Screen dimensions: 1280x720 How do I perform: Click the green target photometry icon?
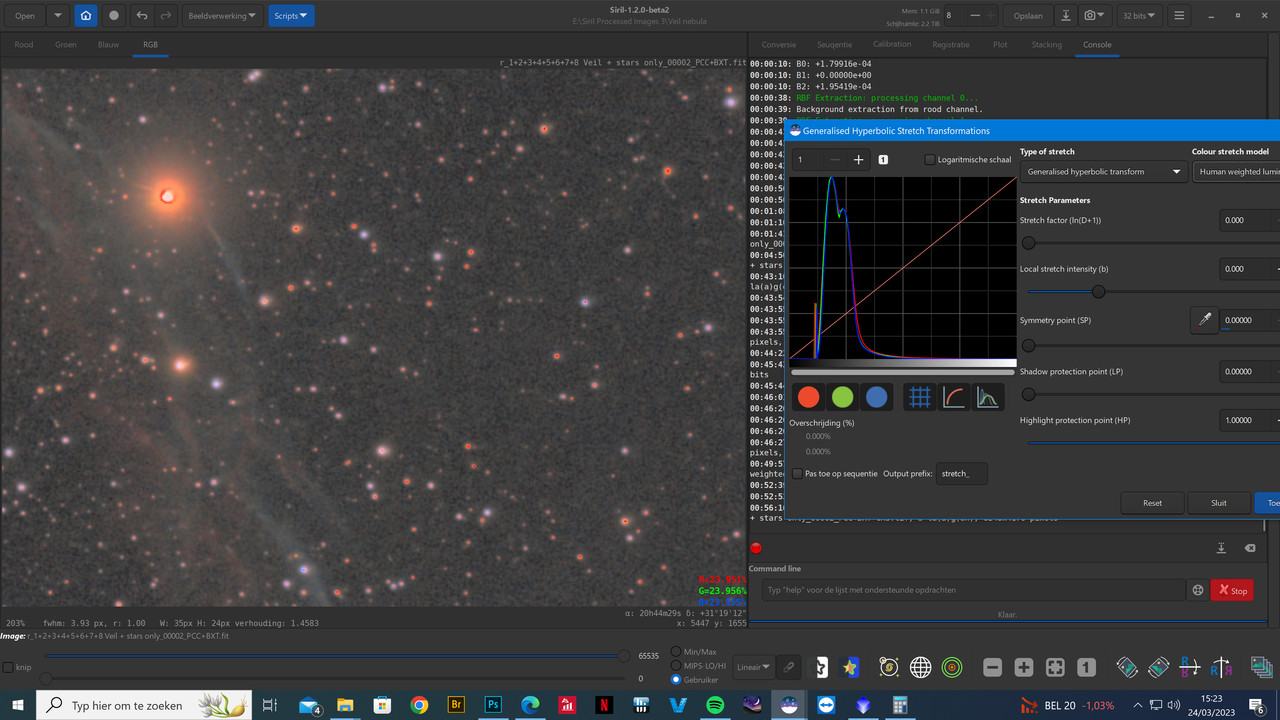pyautogui.click(x=951, y=668)
